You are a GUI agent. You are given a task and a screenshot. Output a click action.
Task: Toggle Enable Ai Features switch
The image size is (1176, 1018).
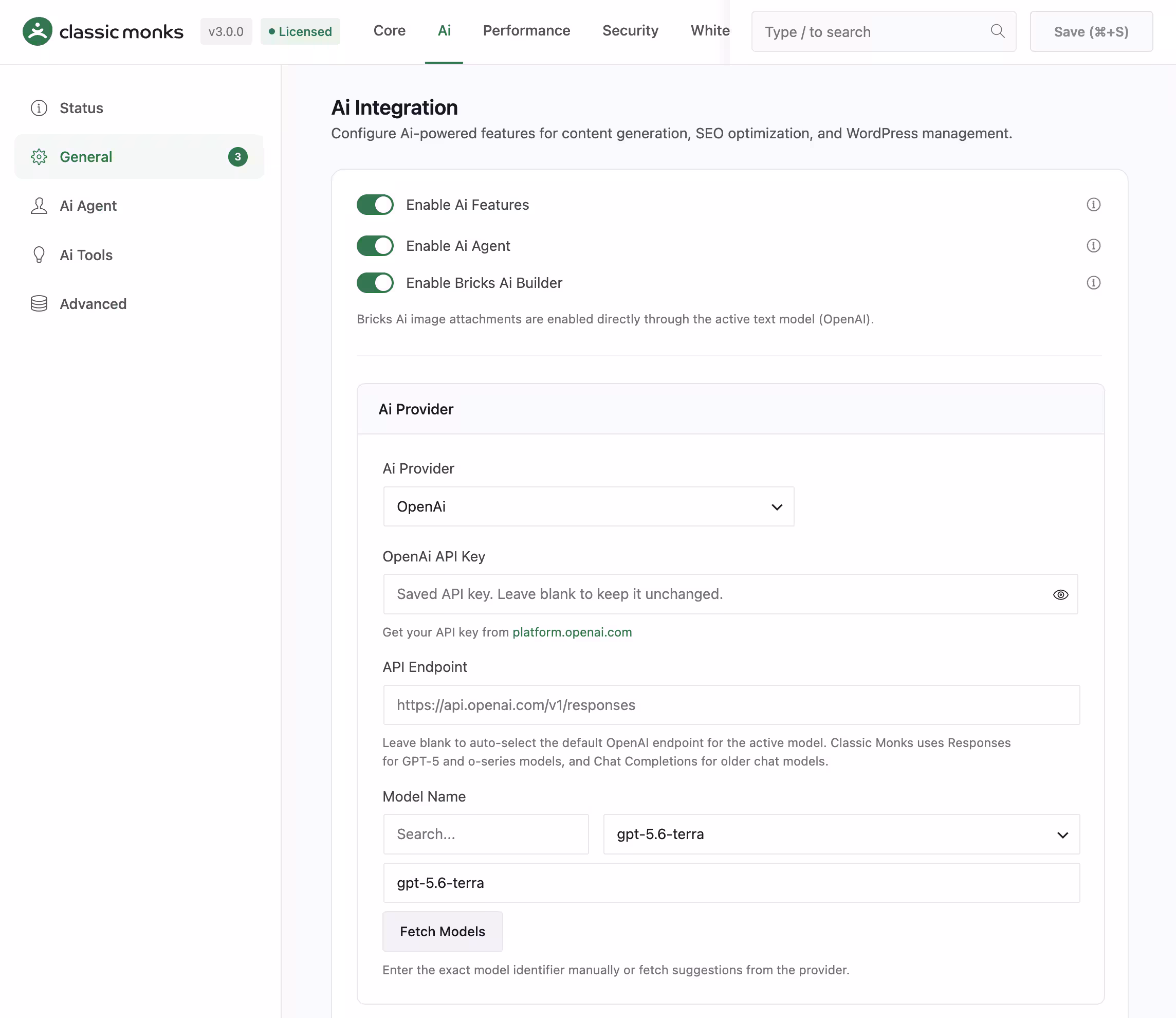click(375, 205)
